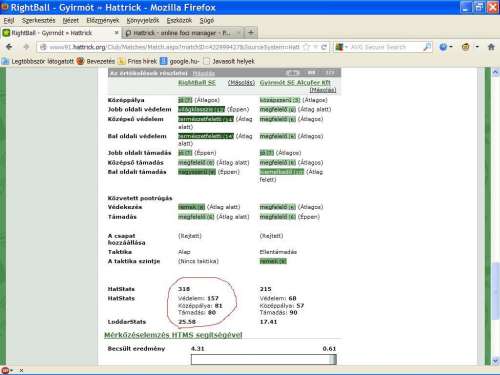
Task: Open the google.hu bookmark
Action: (180, 61)
